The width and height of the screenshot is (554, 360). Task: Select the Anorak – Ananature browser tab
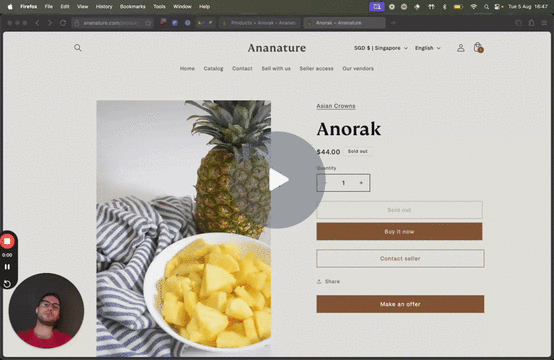[344, 23]
